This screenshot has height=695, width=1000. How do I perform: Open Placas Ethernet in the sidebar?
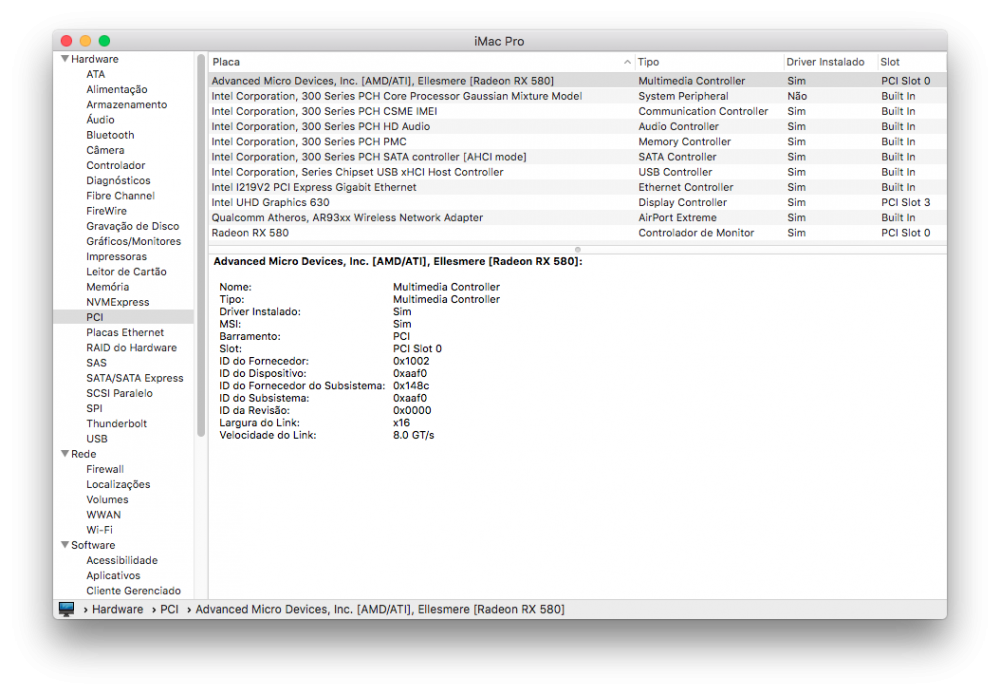coord(125,332)
